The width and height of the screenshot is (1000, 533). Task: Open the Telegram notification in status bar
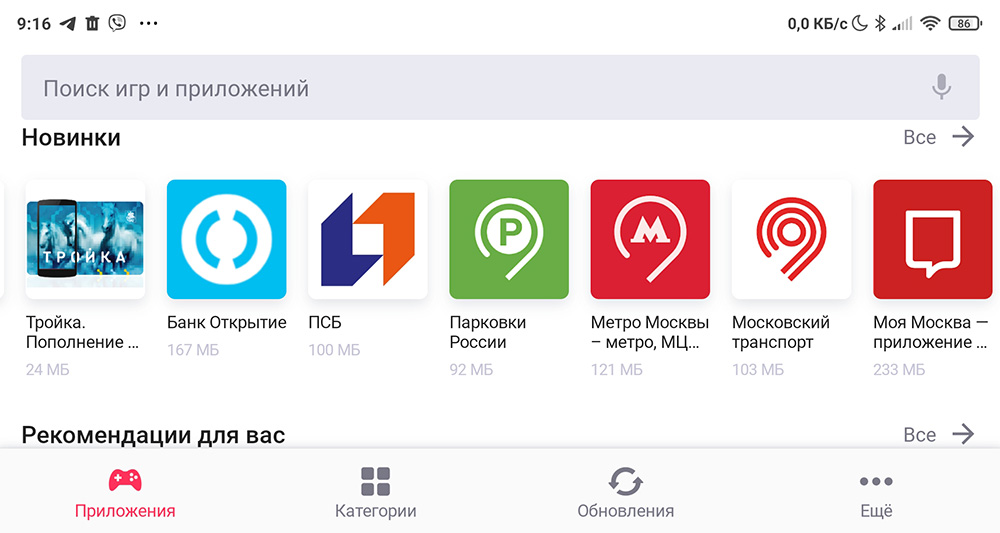[x=68, y=24]
